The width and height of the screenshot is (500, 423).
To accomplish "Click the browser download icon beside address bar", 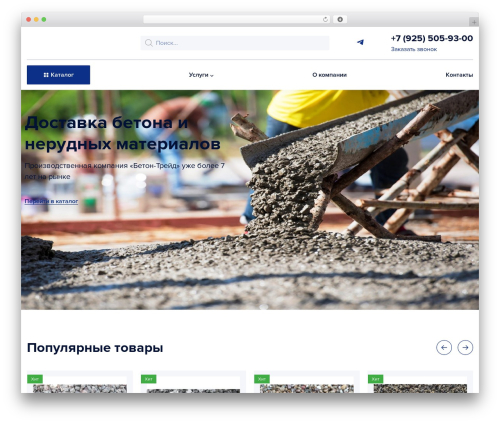I will pyautogui.click(x=340, y=19).
